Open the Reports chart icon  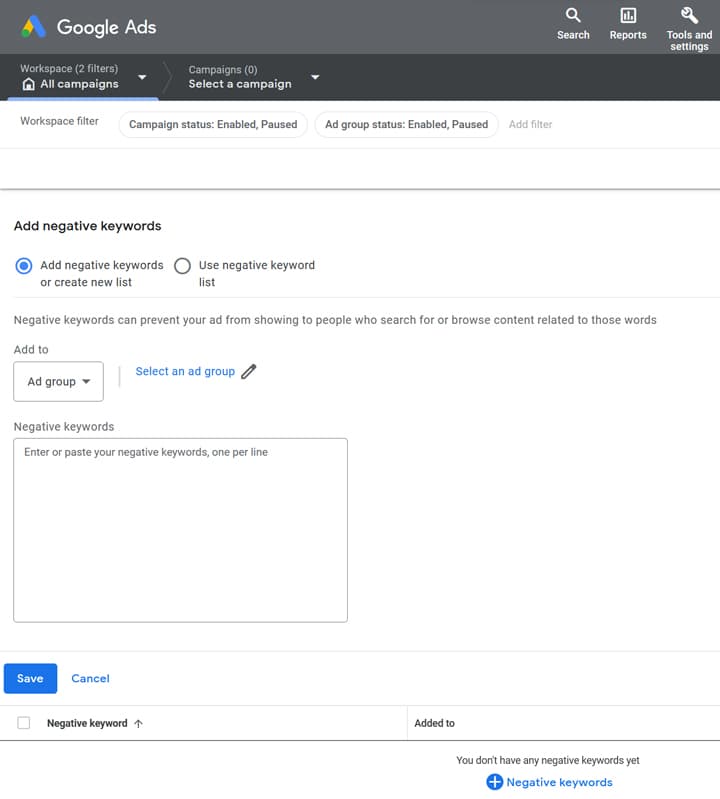click(x=628, y=15)
